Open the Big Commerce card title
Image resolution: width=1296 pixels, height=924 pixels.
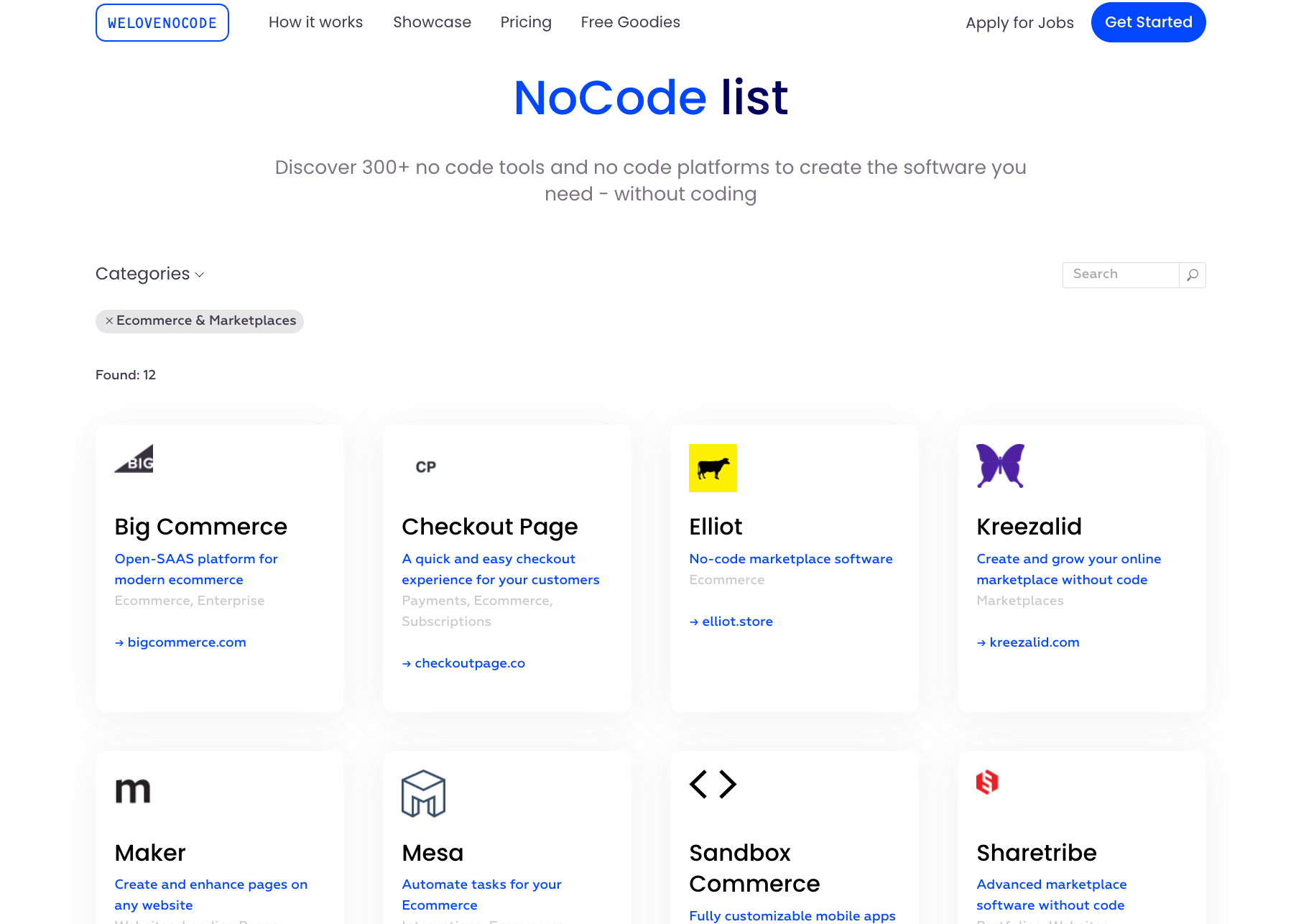[x=200, y=527]
